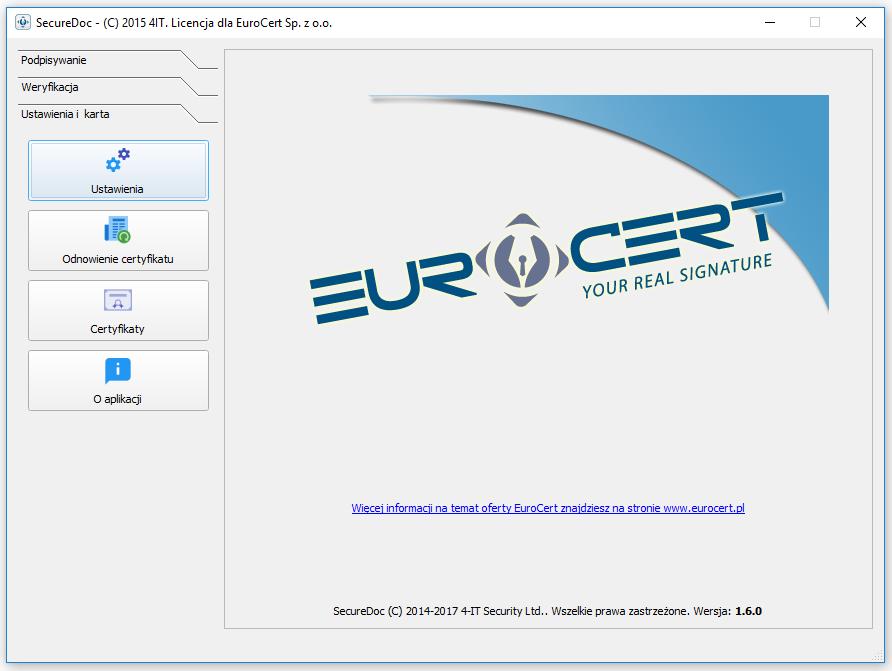Click the SecureDoc copyright footer text
892x671 pixels.
tap(547, 611)
